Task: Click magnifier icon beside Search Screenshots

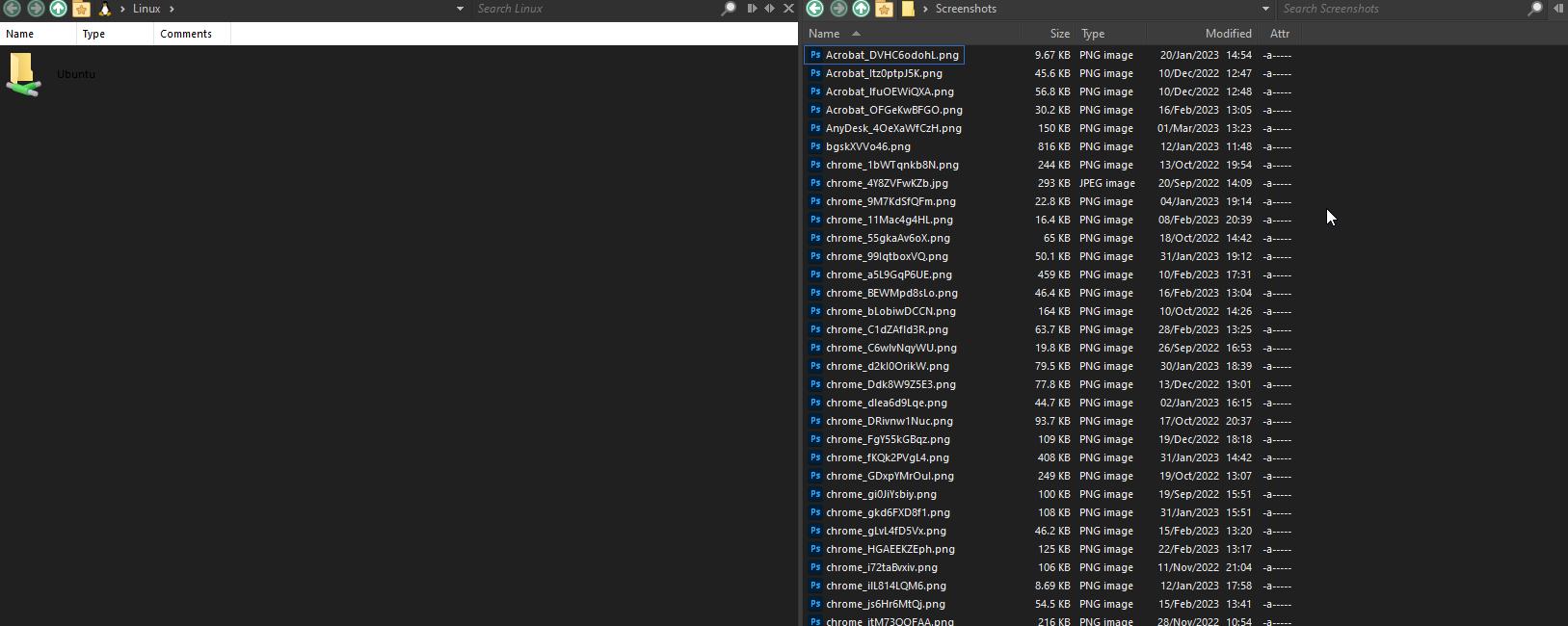Action: (x=1534, y=9)
